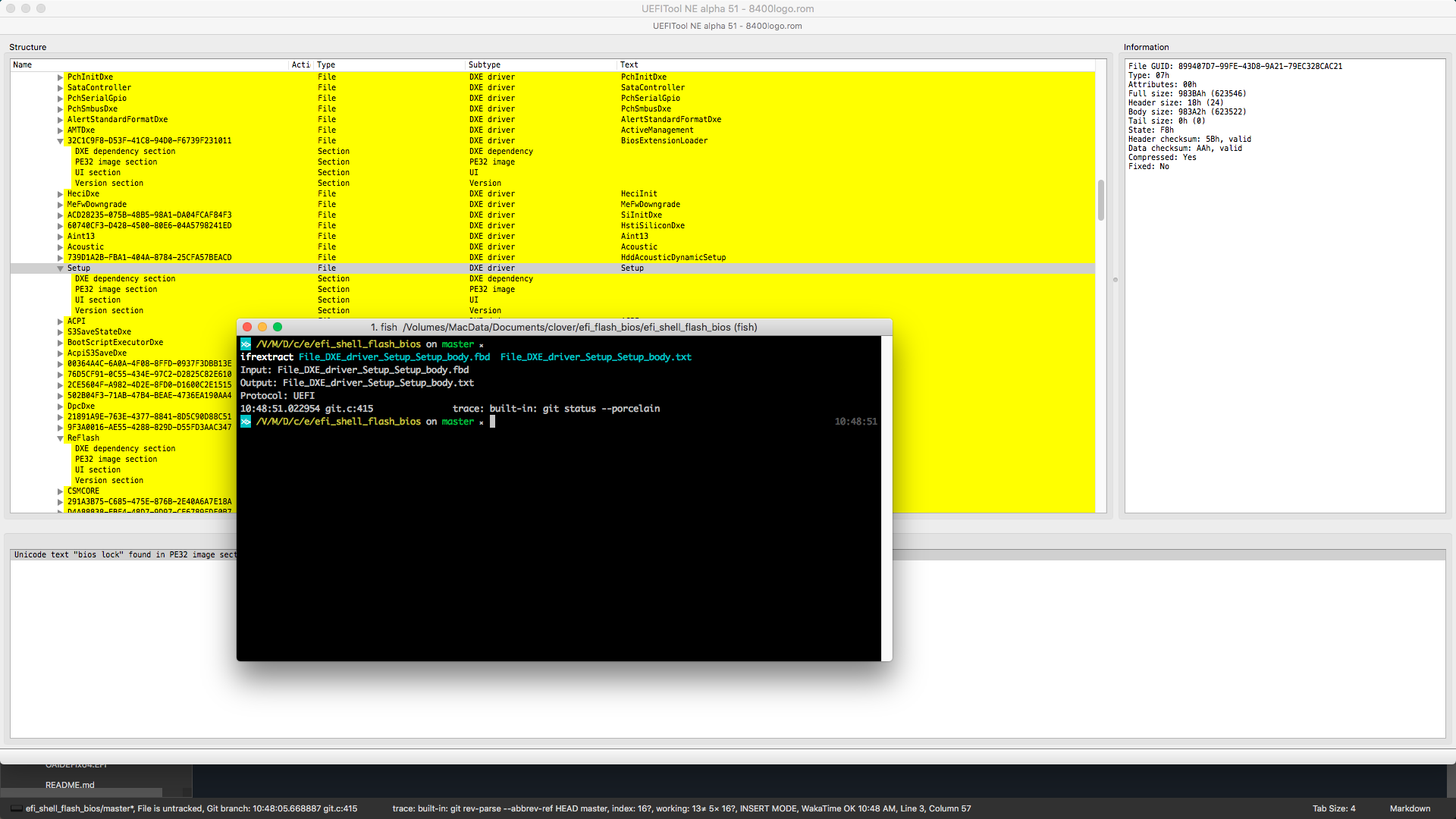Click the fish prompt icon on last line
The image size is (1456, 819).
[246, 422]
